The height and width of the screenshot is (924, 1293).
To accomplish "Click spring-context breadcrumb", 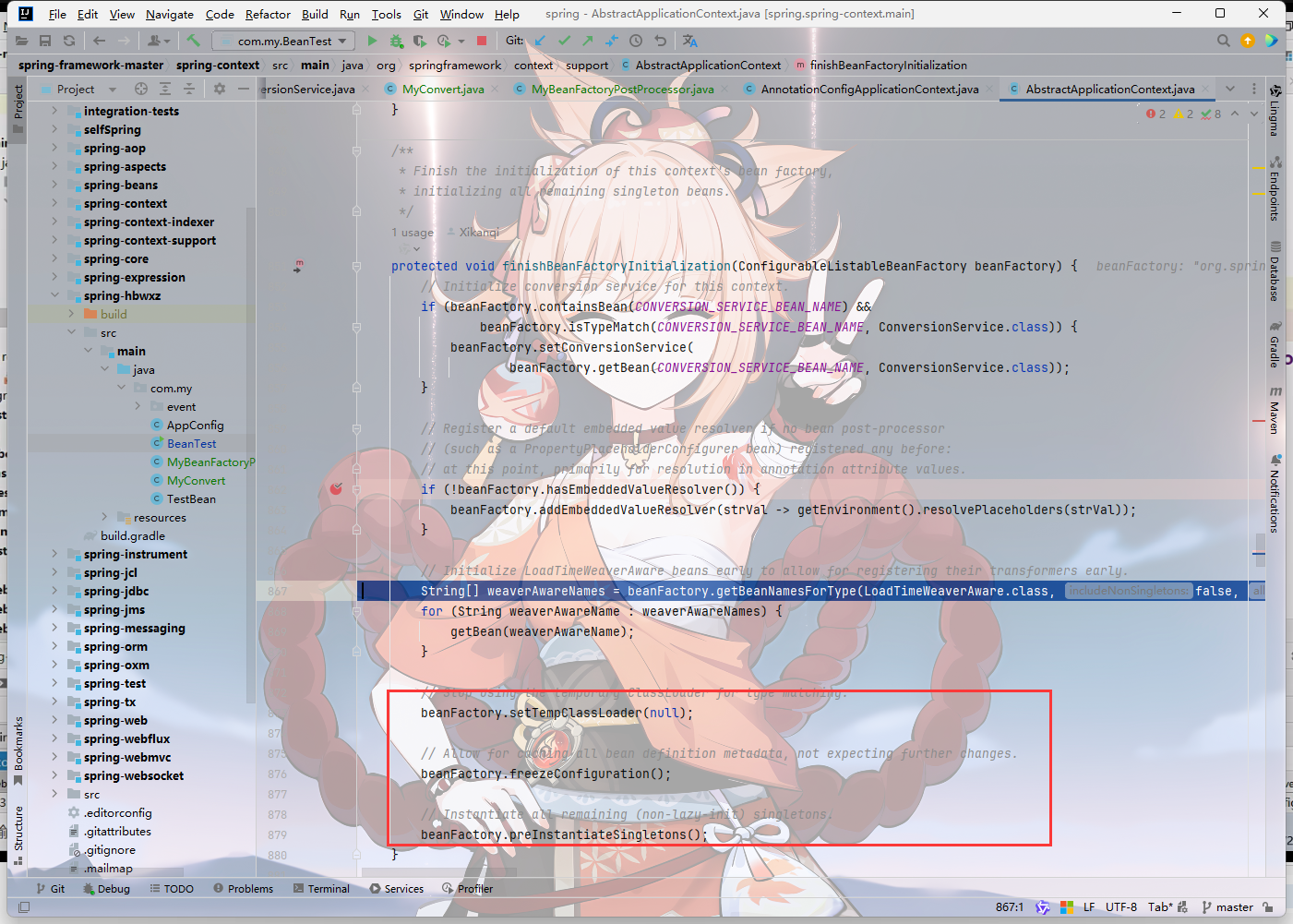I will pyautogui.click(x=218, y=65).
